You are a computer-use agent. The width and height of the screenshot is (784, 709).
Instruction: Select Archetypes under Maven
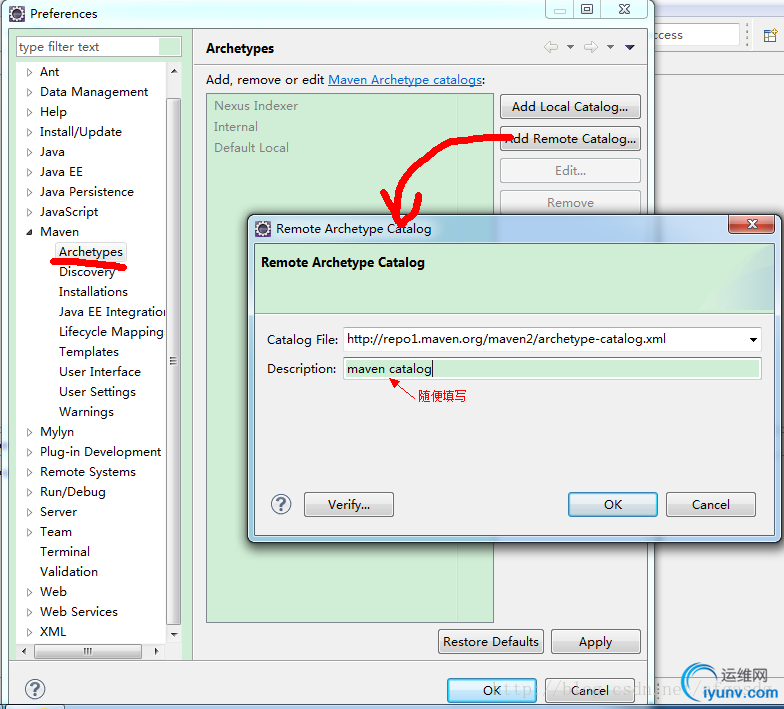(x=90, y=252)
